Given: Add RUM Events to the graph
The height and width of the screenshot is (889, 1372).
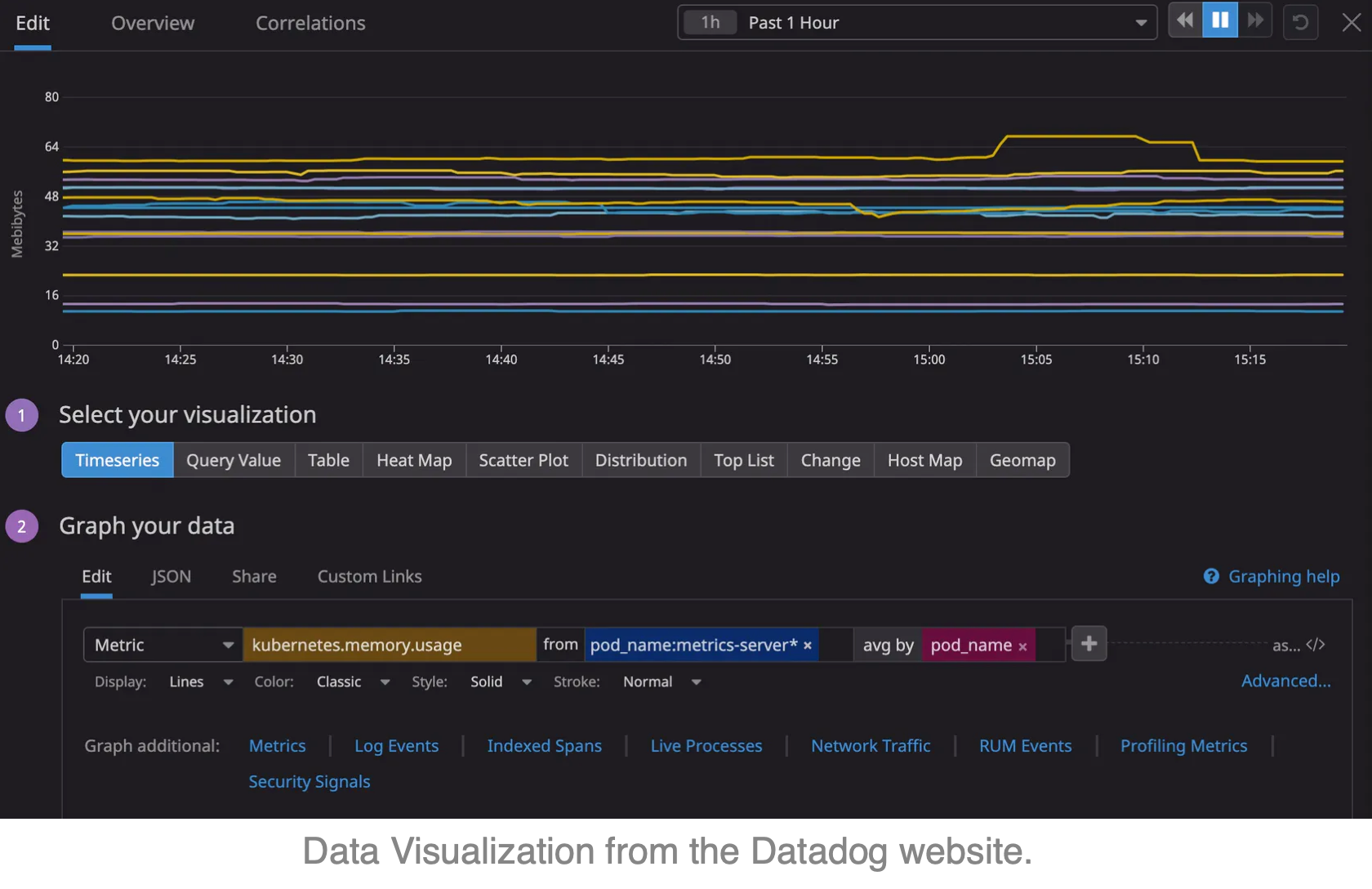Looking at the screenshot, I should [x=1026, y=745].
